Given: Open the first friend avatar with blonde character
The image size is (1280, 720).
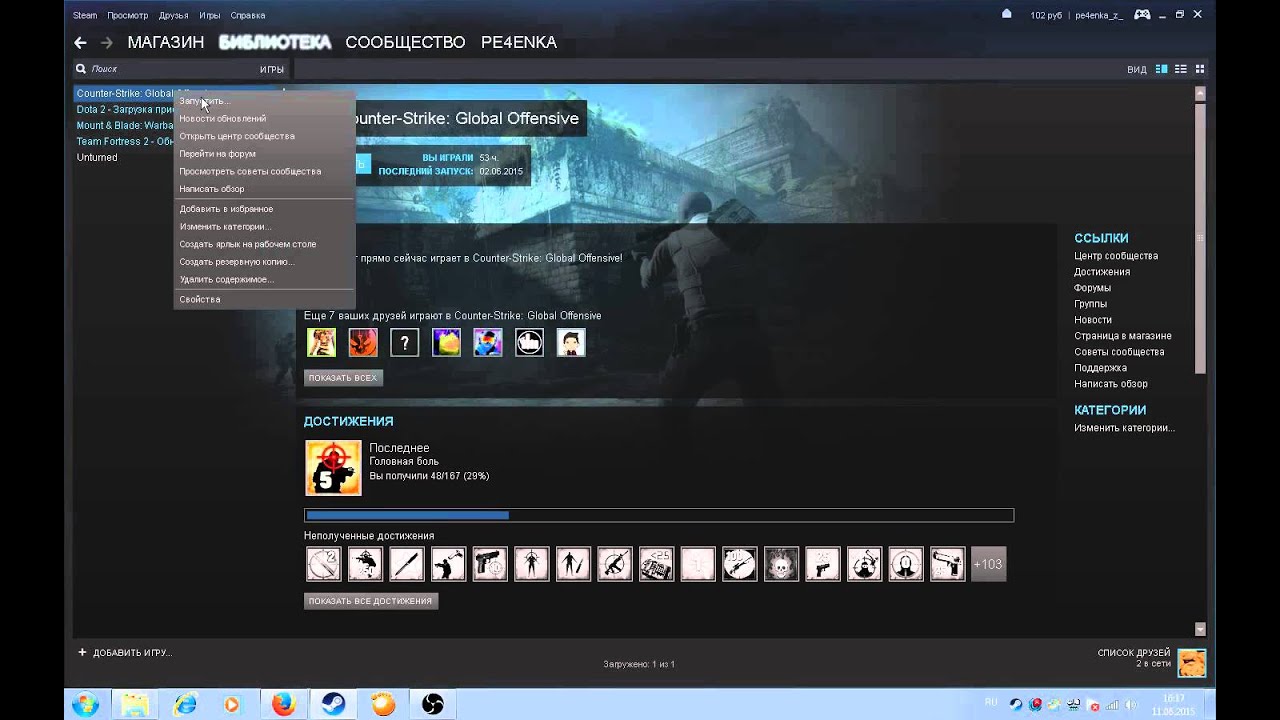Looking at the screenshot, I should [321, 343].
